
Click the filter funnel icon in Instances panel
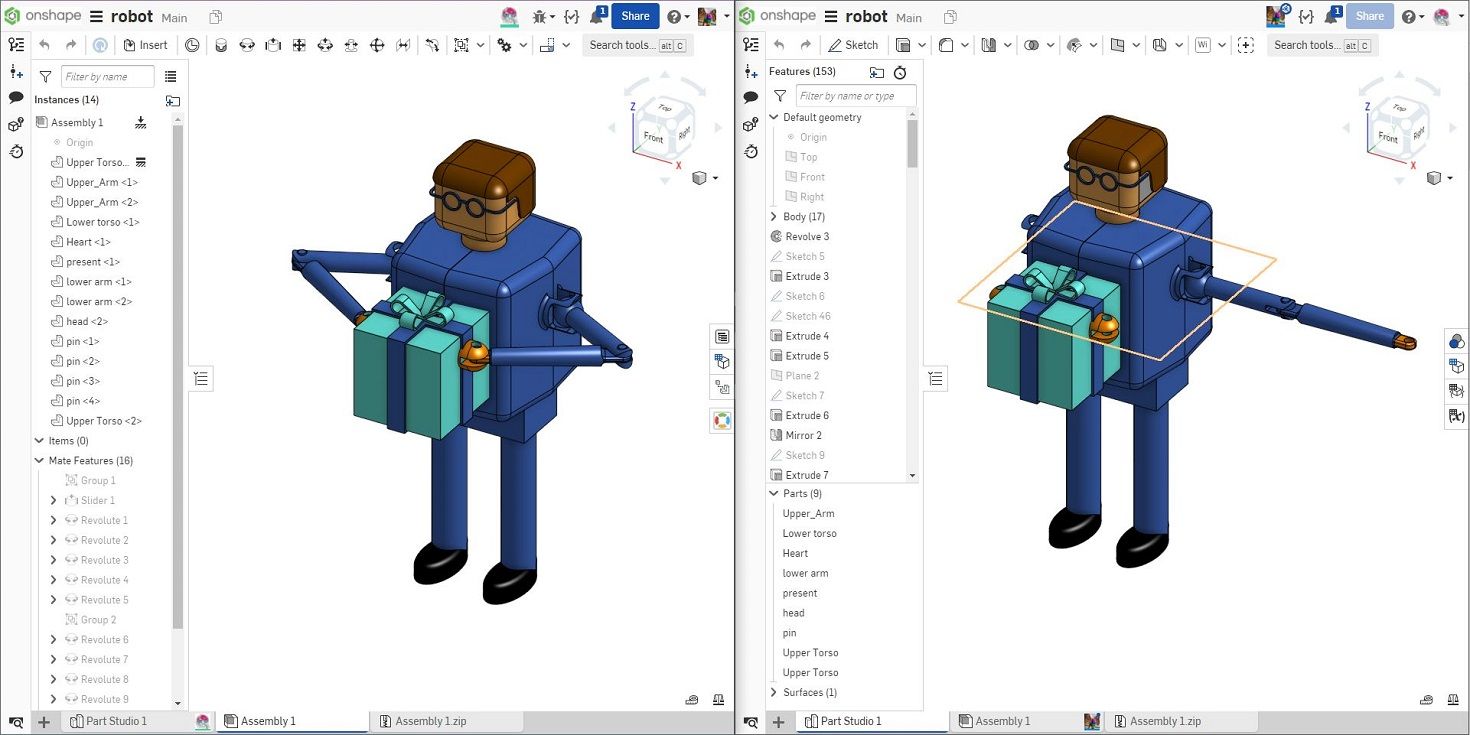tap(45, 77)
